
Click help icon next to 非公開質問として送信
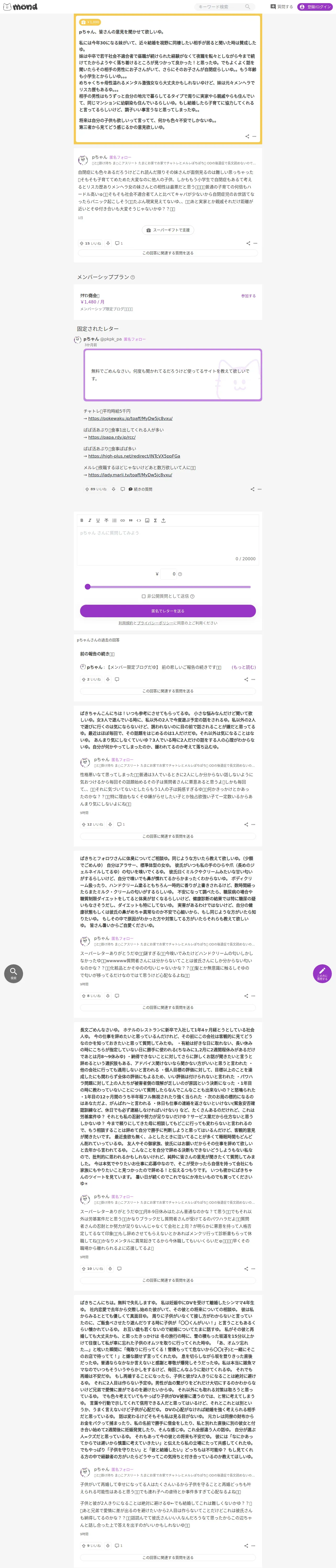click(192, 597)
